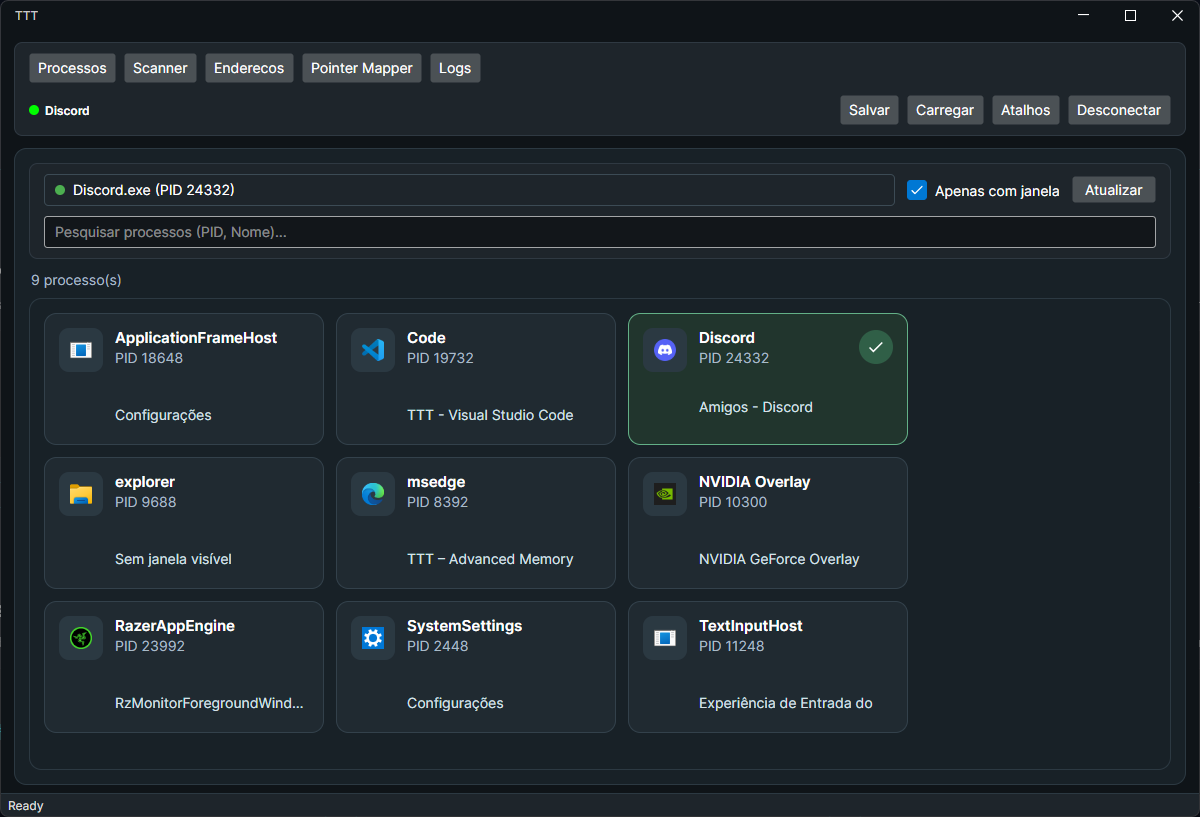This screenshot has width=1200, height=817.
Task: Click the Salvar button
Action: 869,110
